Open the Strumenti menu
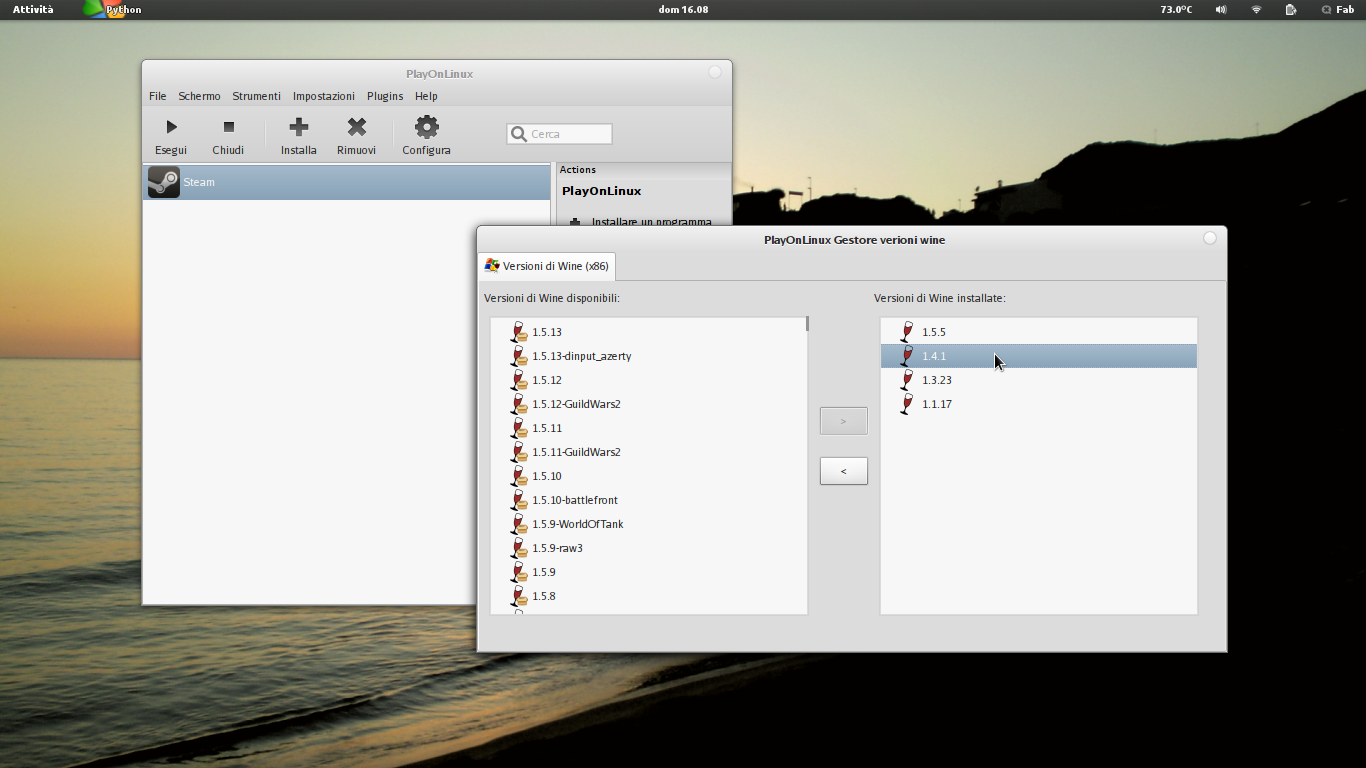This screenshot has width=1366, height=768. pos(257,96)
